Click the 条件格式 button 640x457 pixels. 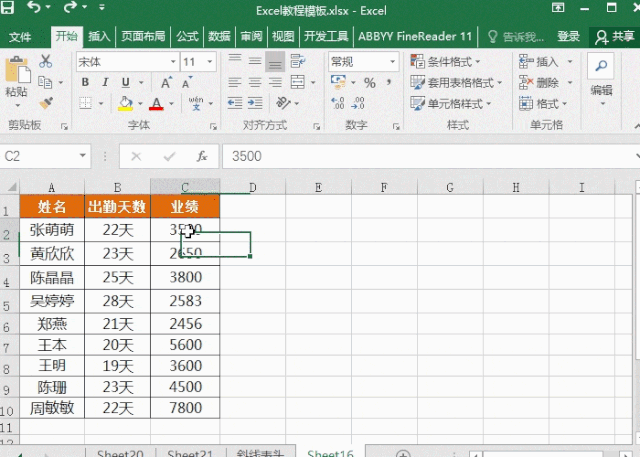point(445,62)
